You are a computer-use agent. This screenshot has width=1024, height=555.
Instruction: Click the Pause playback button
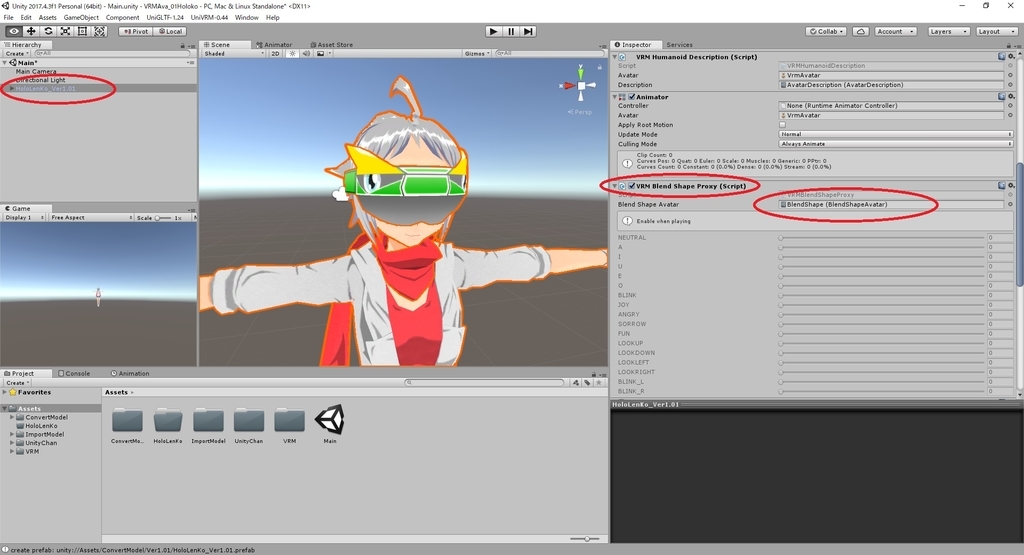(x=511, y=31)
